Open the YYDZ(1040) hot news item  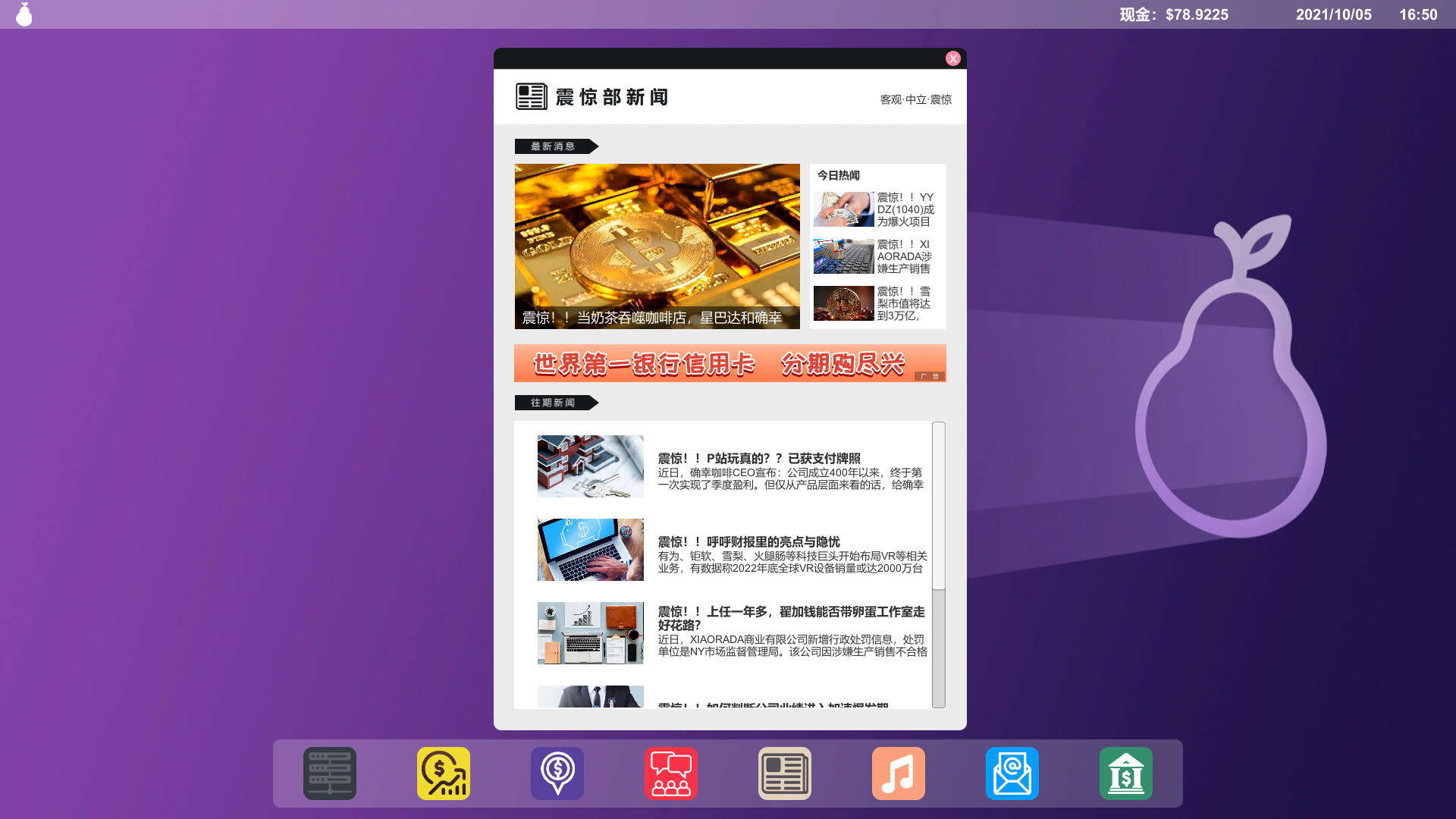(877, 210)
